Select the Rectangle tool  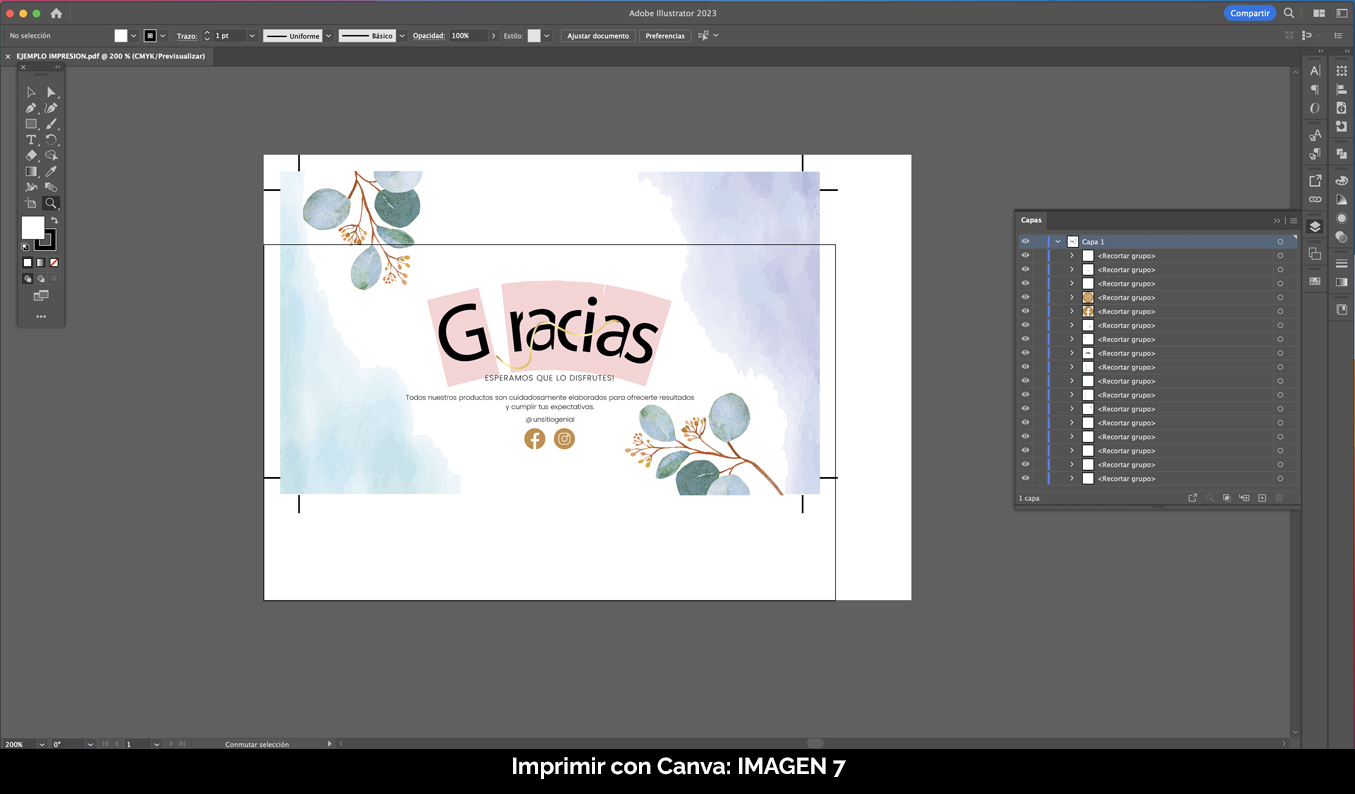pos(30,123)
